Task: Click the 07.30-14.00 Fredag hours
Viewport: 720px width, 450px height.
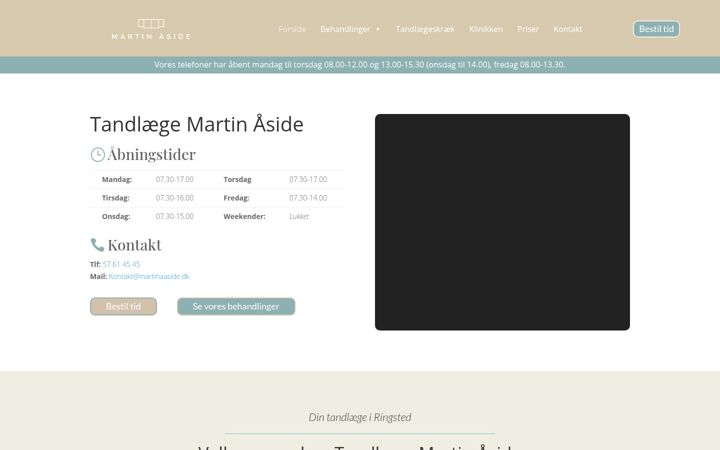Action: [x=308, y=198]
